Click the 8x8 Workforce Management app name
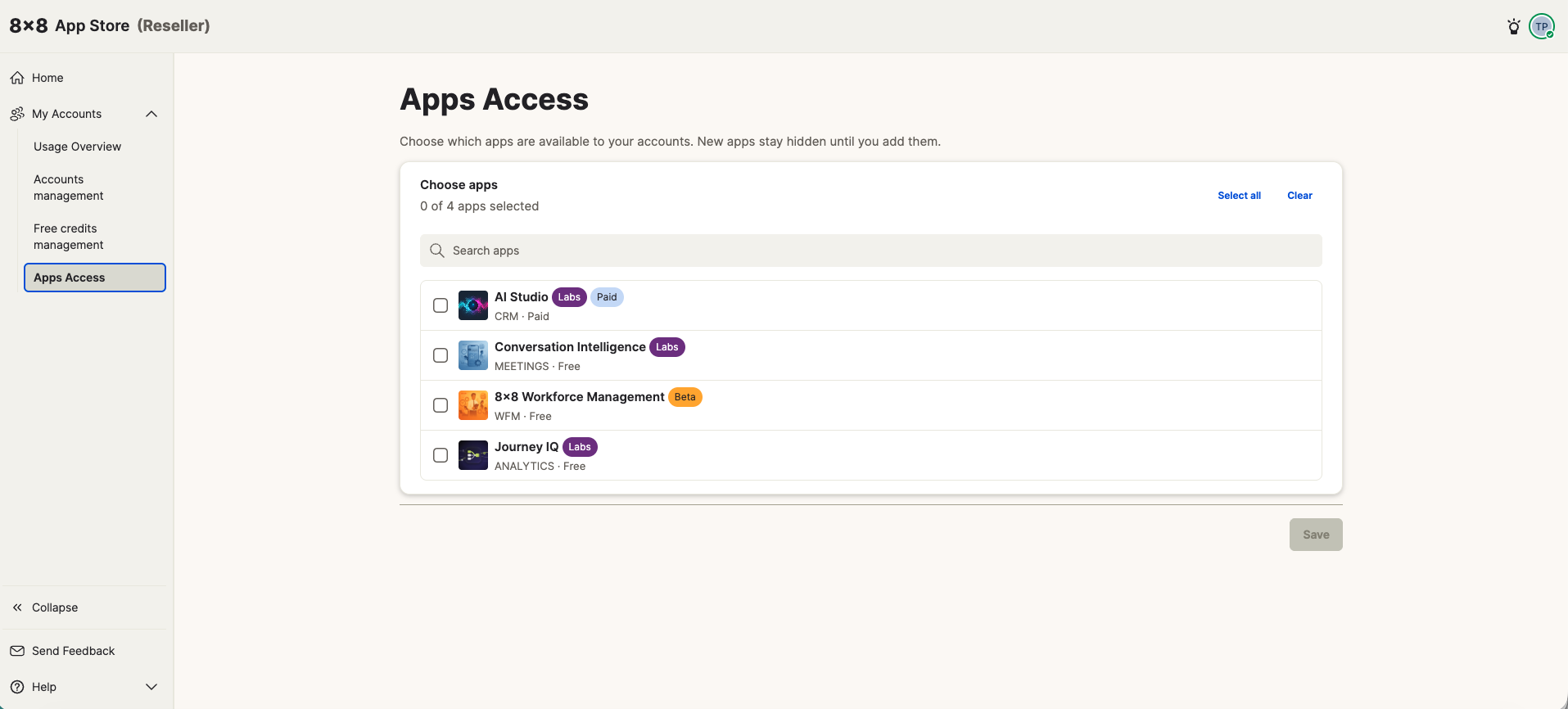 point(580,397)
